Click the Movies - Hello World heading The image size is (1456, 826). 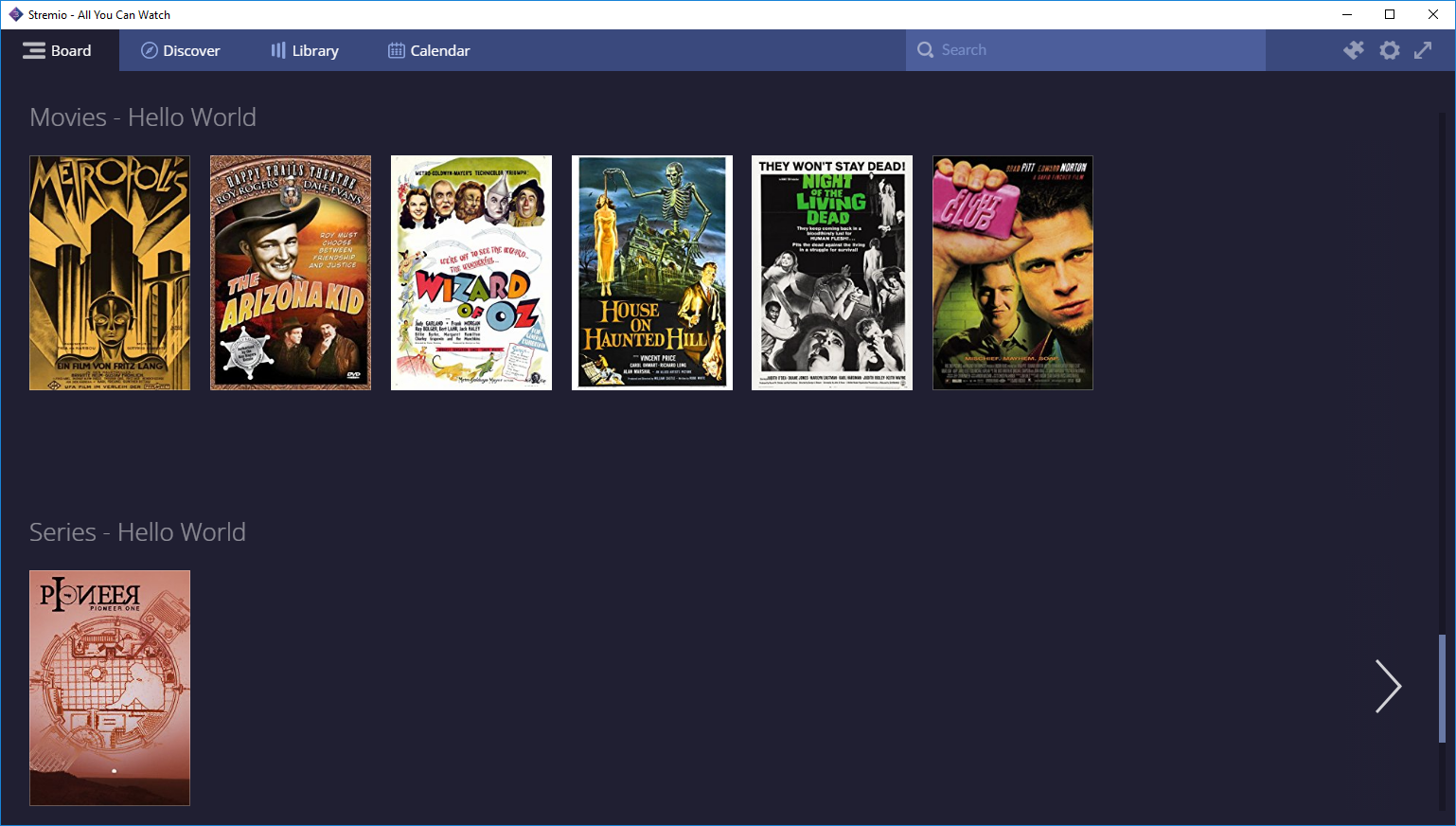point(143,117)
